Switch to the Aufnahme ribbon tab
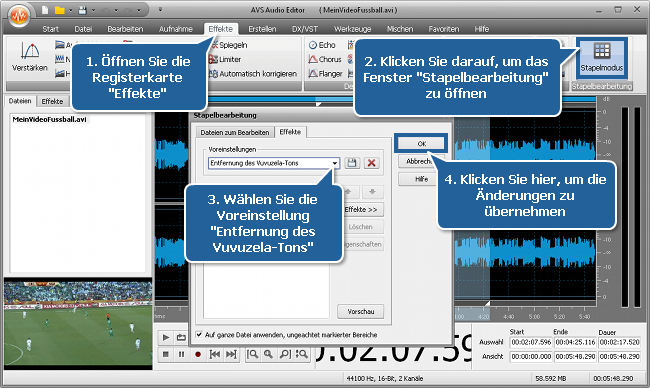Image resolution: width=650 pixels, height=388 pixels. (176, 29)
